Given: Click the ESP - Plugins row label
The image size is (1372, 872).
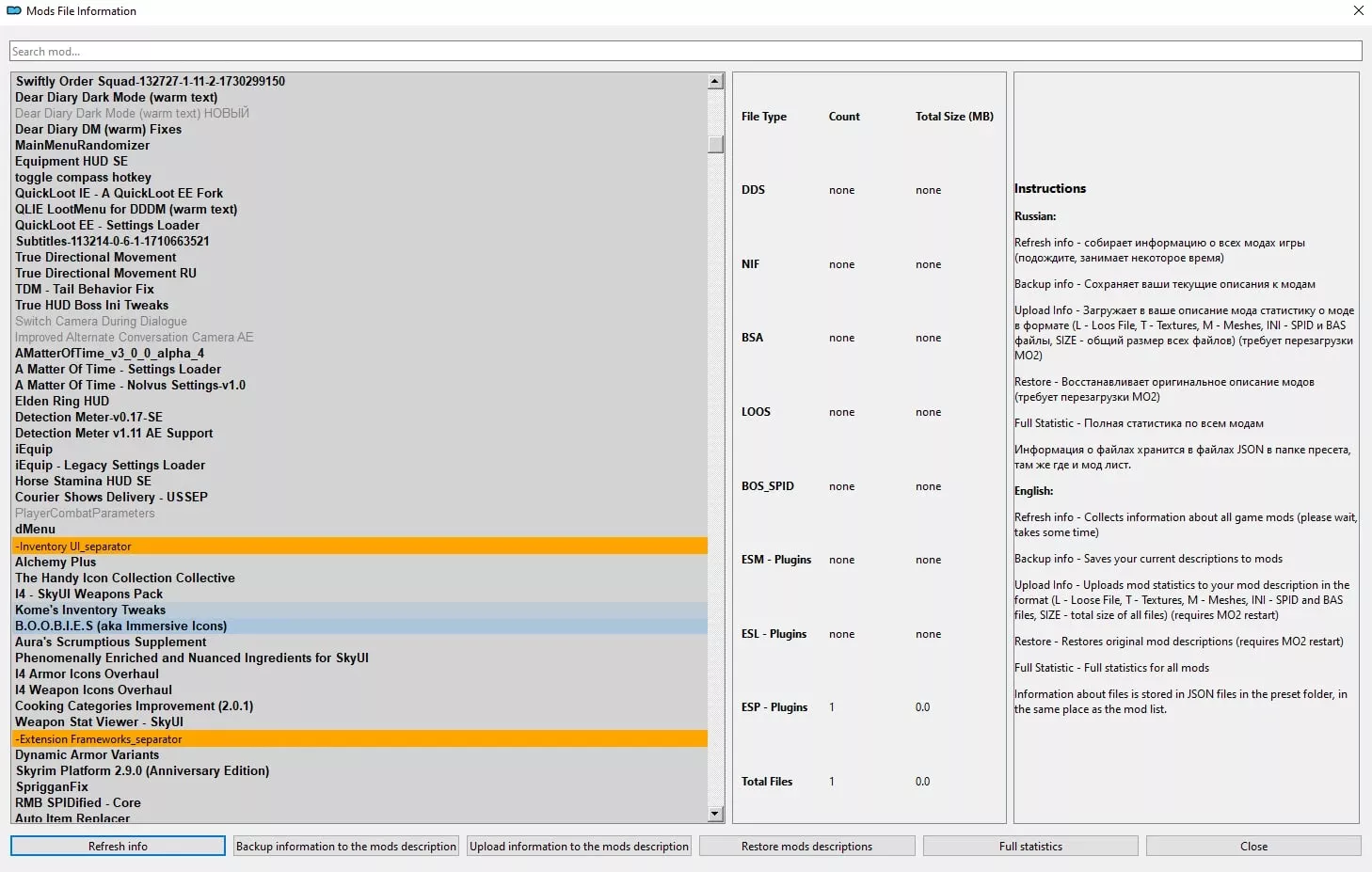Looking at the screenshot, I should tap(774, 707).
